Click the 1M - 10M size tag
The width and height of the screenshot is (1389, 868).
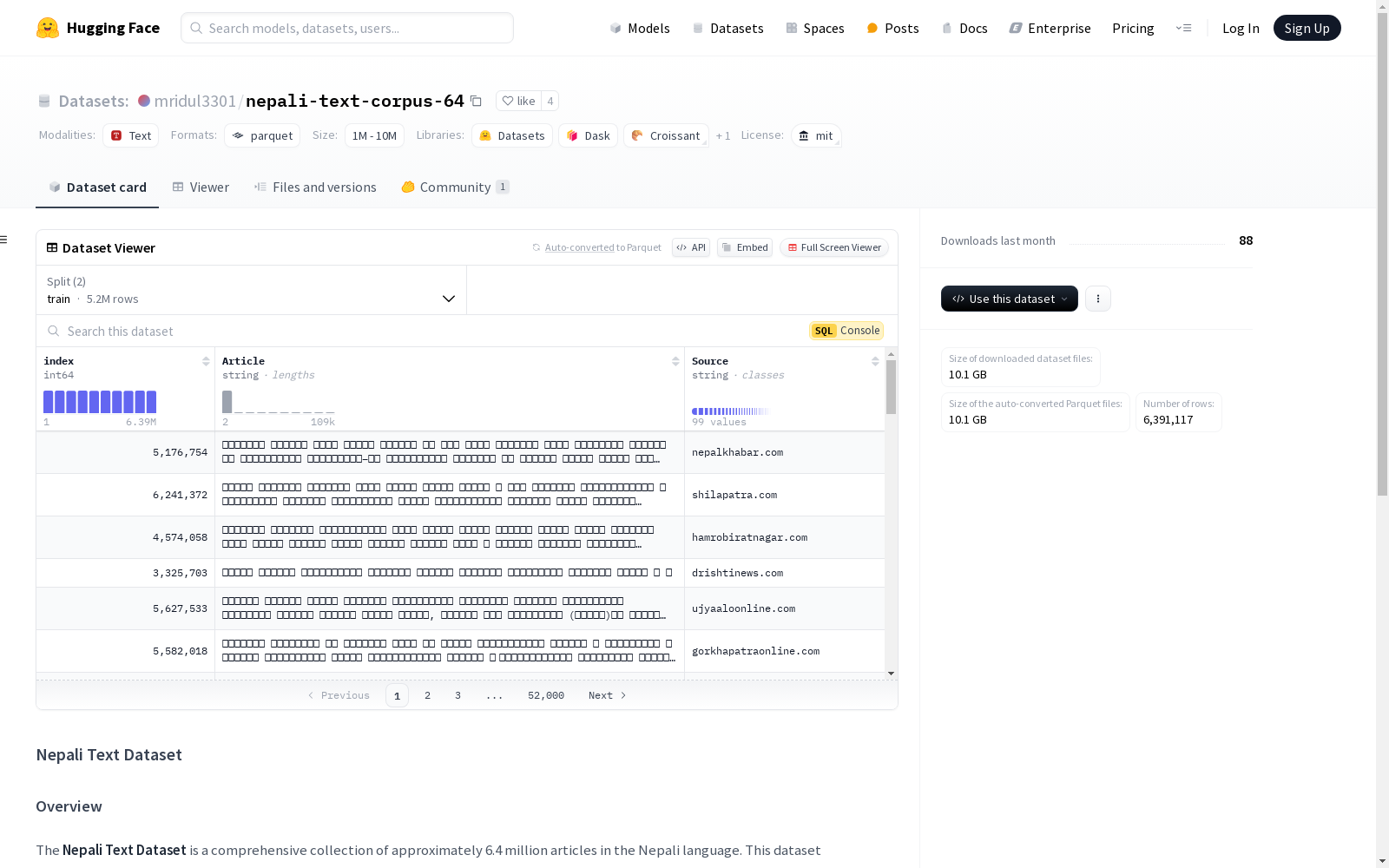pyautogui.click(x=374, y=135)
